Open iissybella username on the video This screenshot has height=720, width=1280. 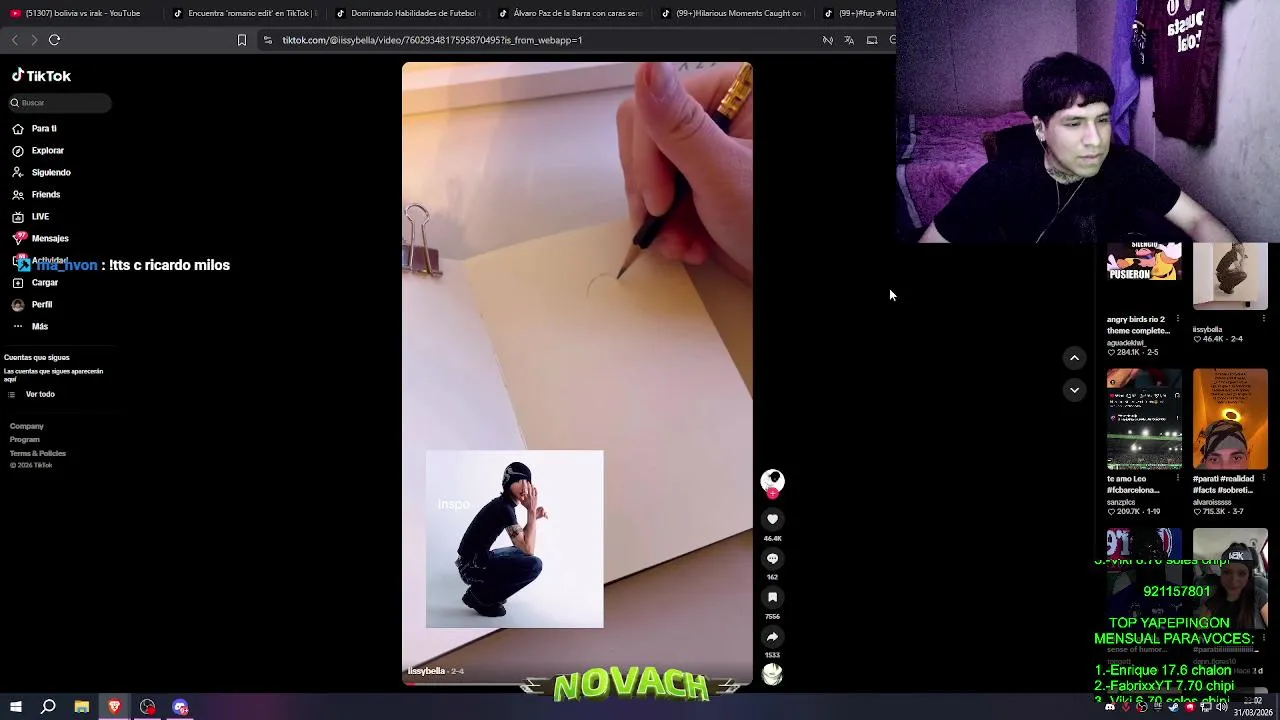426,671
